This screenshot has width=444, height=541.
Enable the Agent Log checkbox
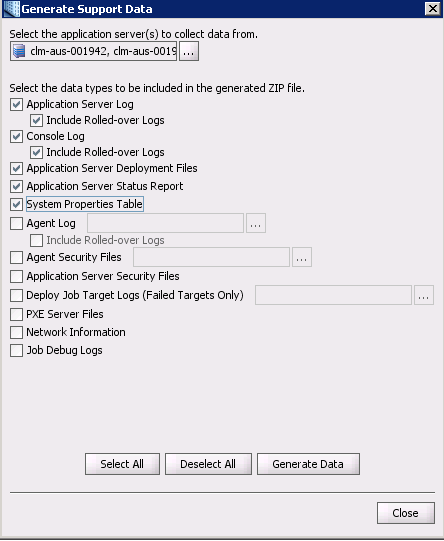[17, 223]
